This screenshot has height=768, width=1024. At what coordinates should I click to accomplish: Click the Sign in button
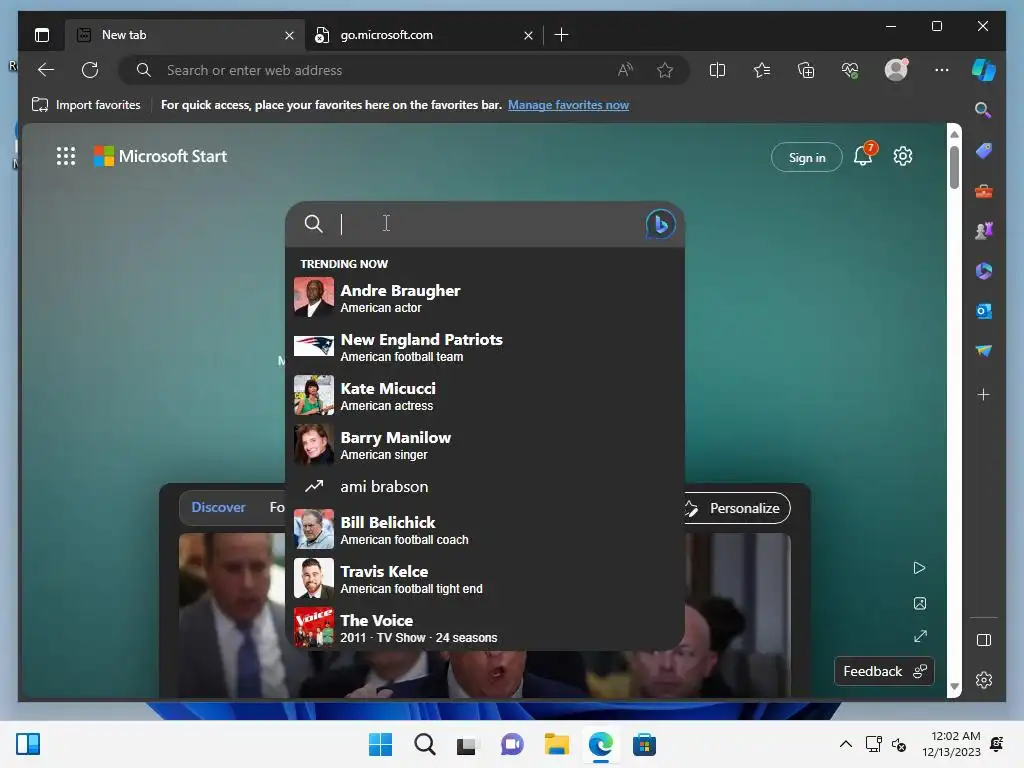coord(807,157)
